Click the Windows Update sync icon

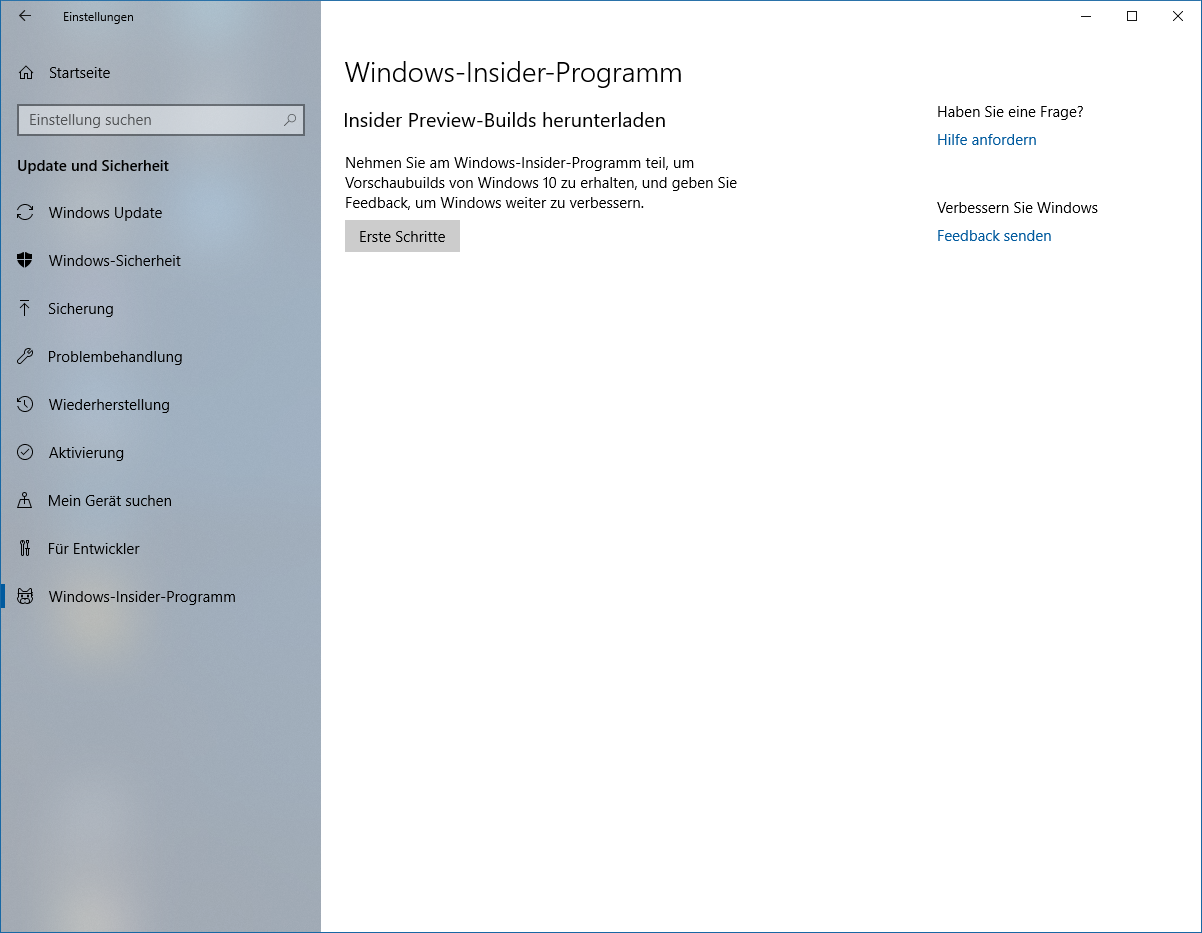[26, 213]
